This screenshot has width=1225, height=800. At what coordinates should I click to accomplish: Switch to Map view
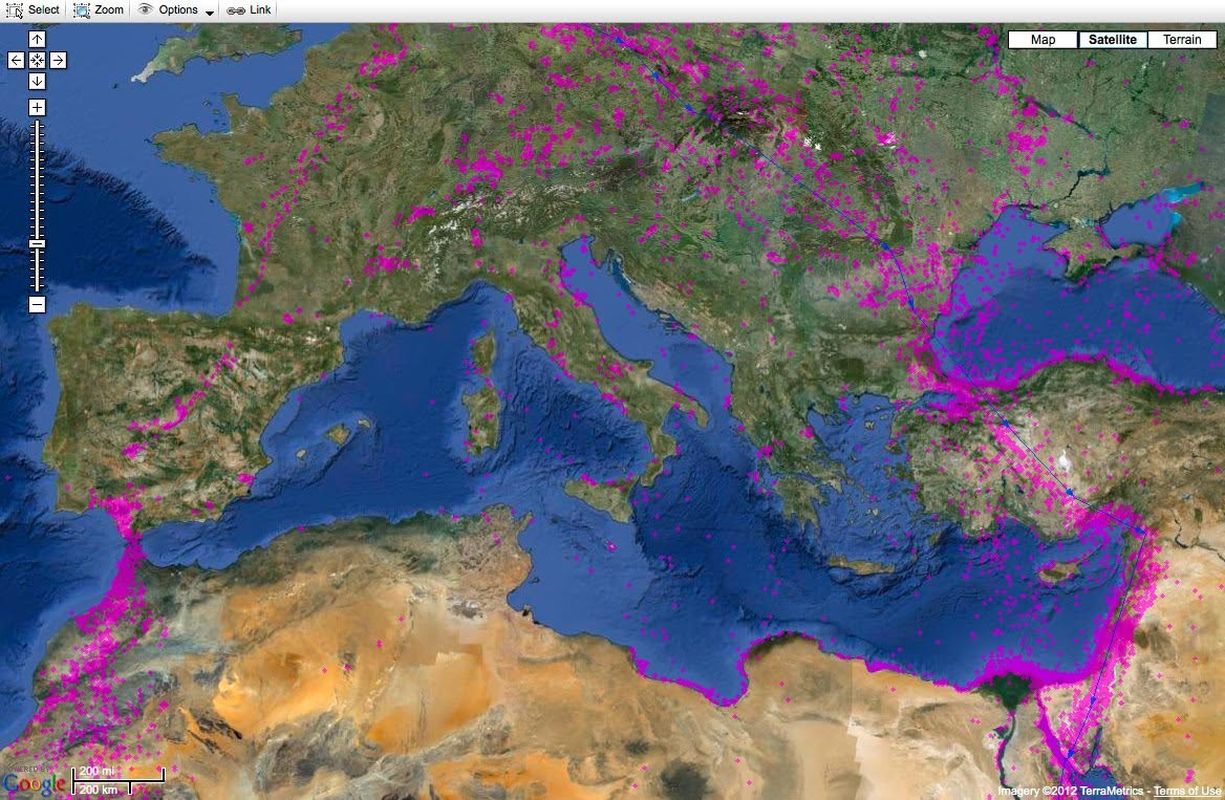click(x=1043, y=40)
